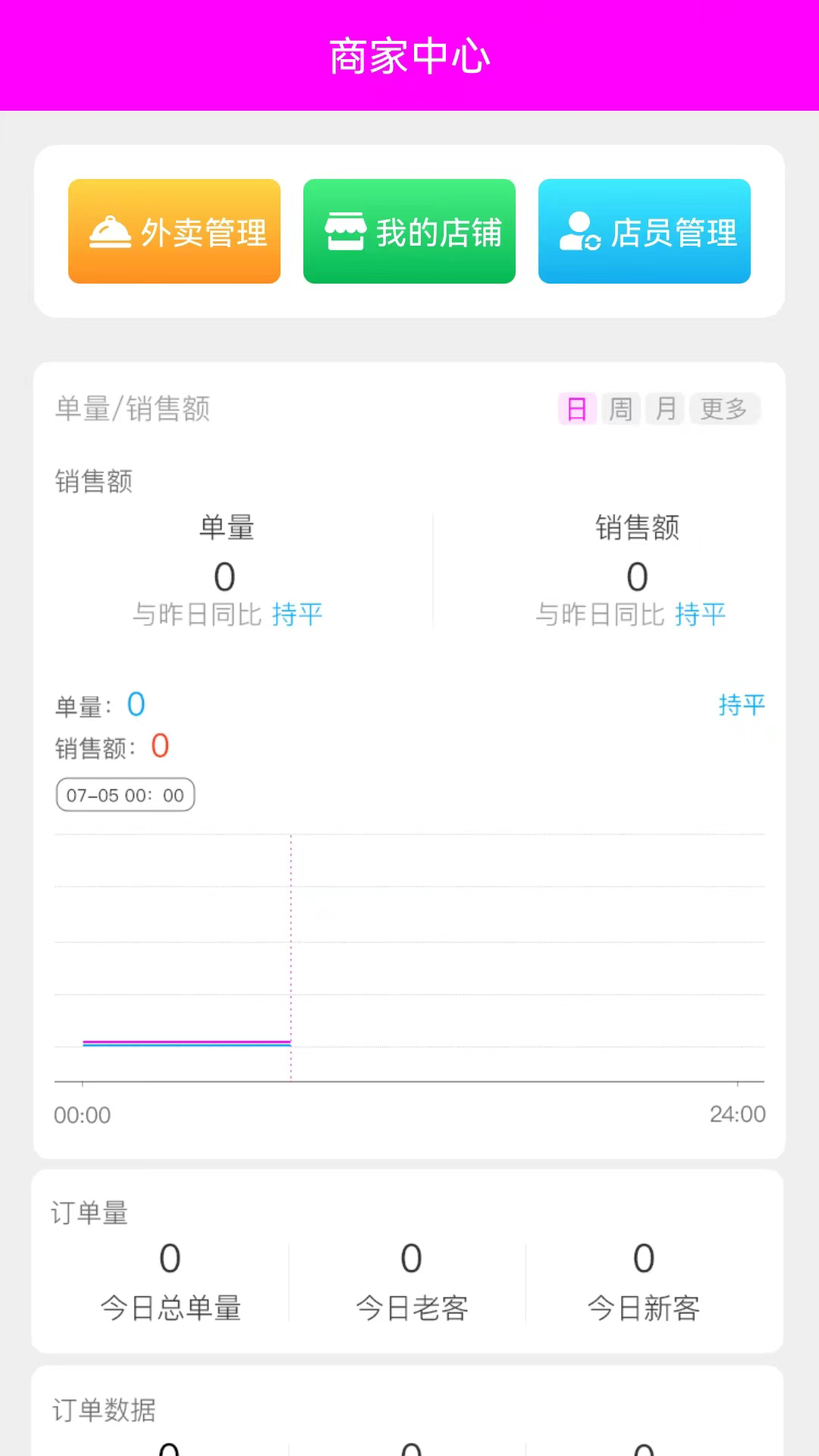Tap the food cloche icon on 外卖管理
The image size is (819, 1456).
coord(110,232)
